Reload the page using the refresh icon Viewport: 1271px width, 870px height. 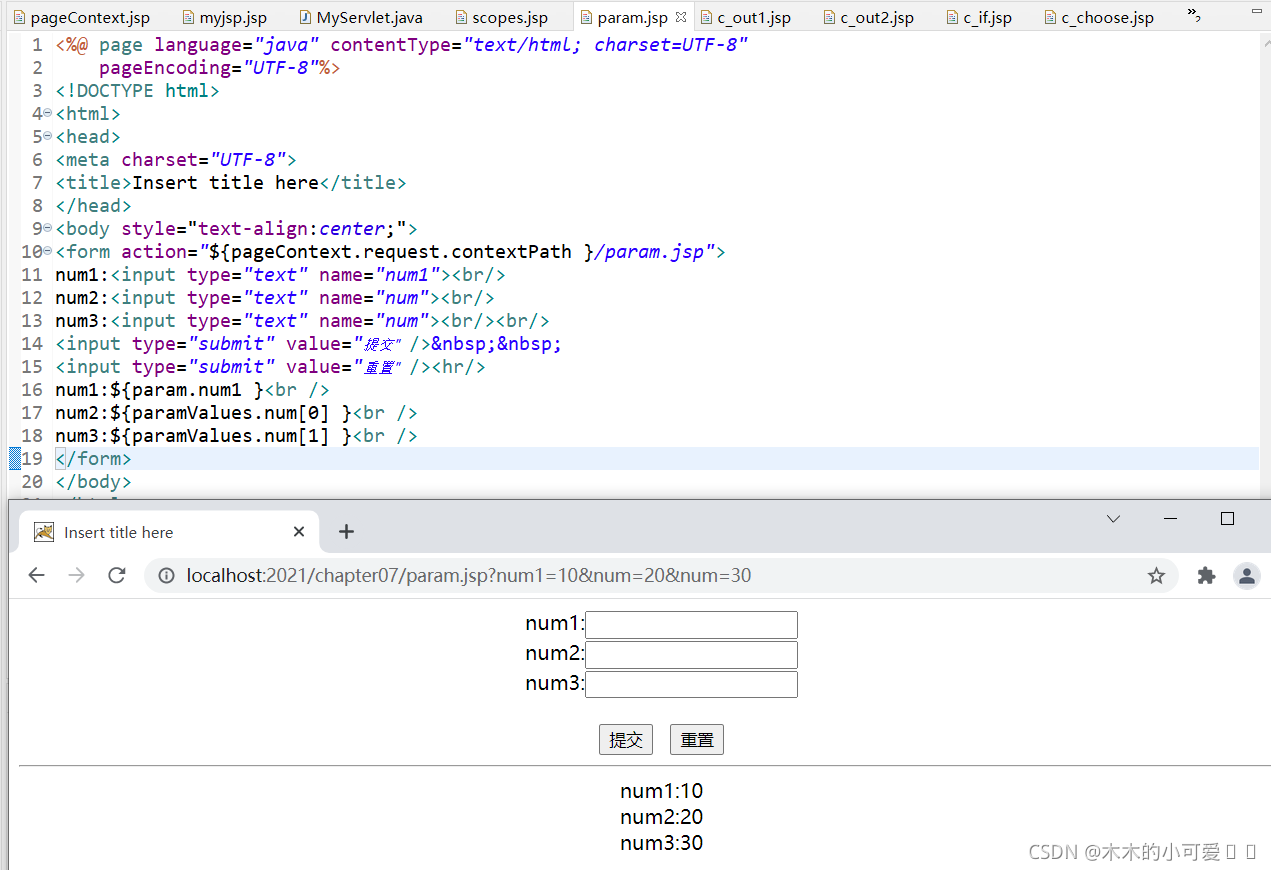(116, 575)
